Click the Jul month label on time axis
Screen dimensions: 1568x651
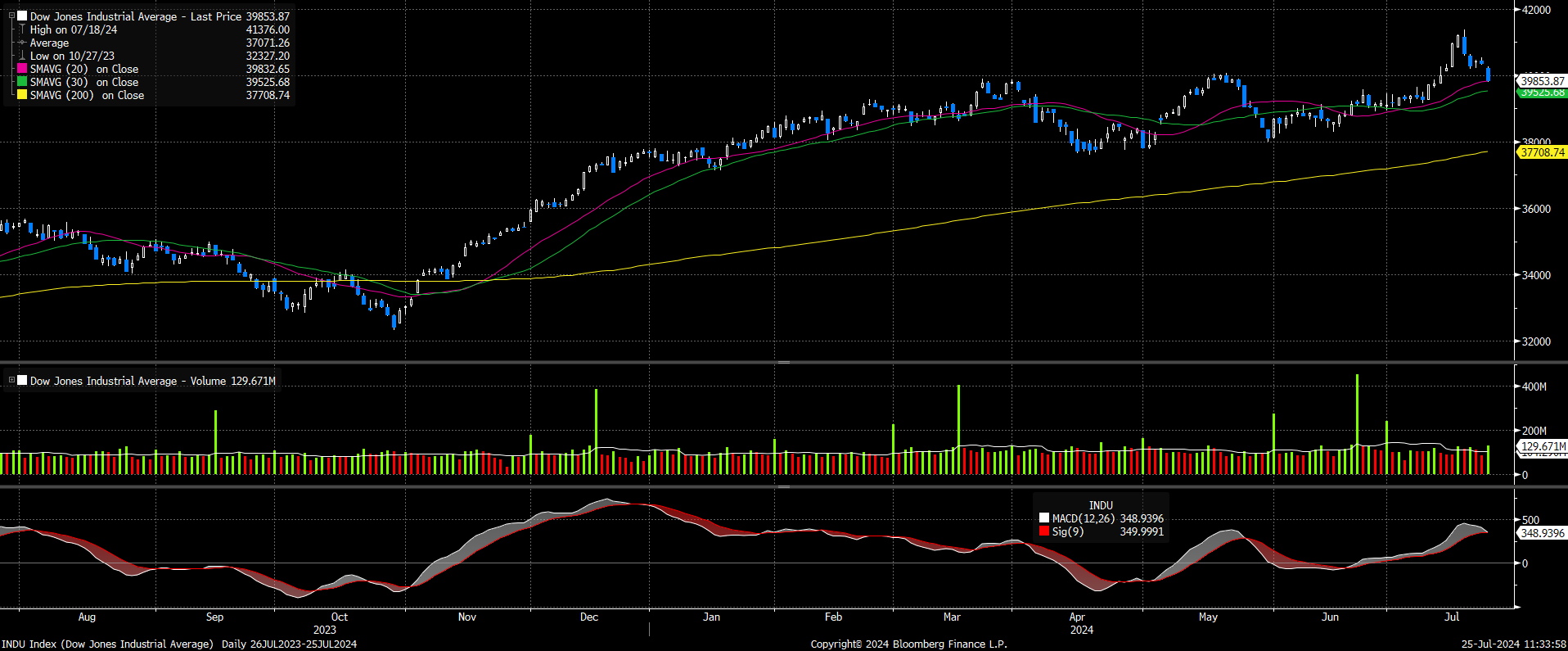1452,617
